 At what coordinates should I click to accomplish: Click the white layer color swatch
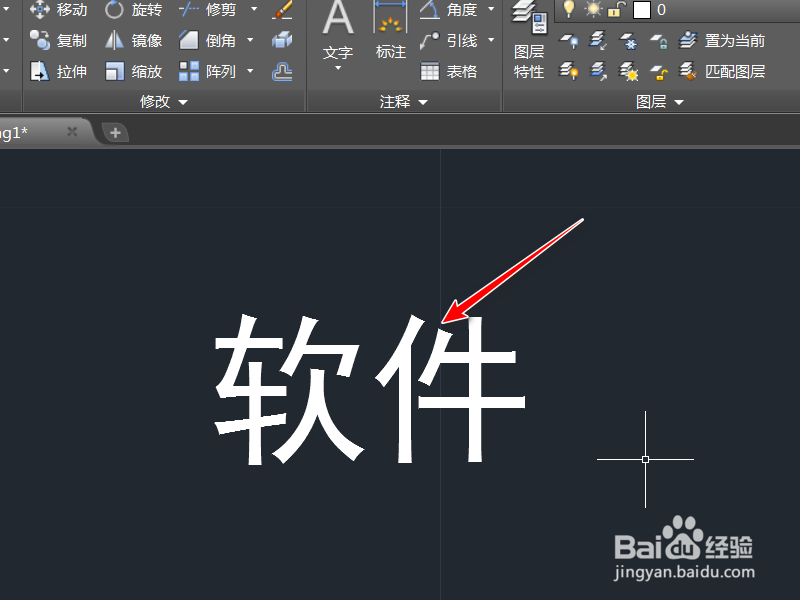[640, 10]
